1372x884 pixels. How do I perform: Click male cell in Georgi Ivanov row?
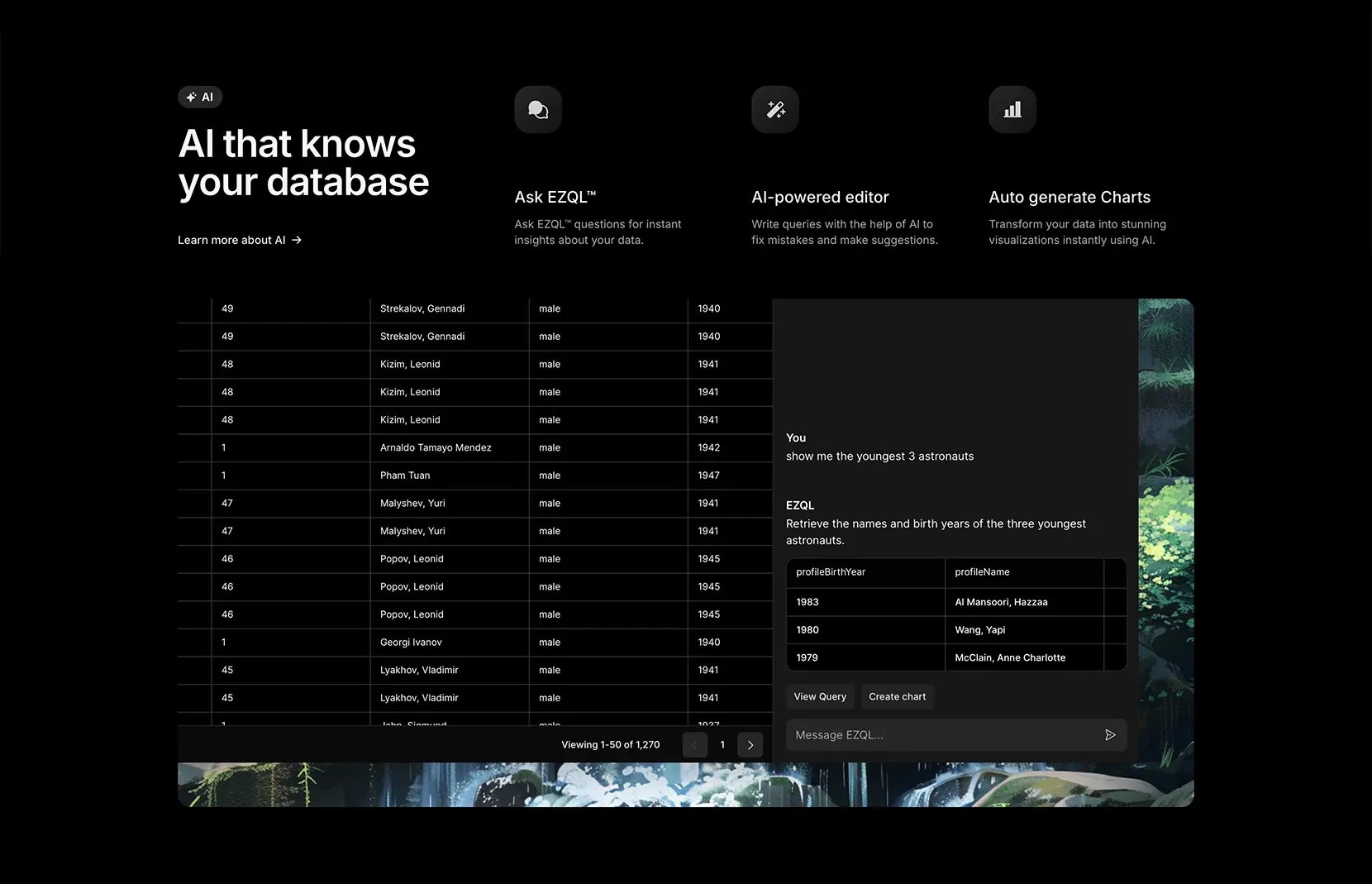click(x=608, y=643)
